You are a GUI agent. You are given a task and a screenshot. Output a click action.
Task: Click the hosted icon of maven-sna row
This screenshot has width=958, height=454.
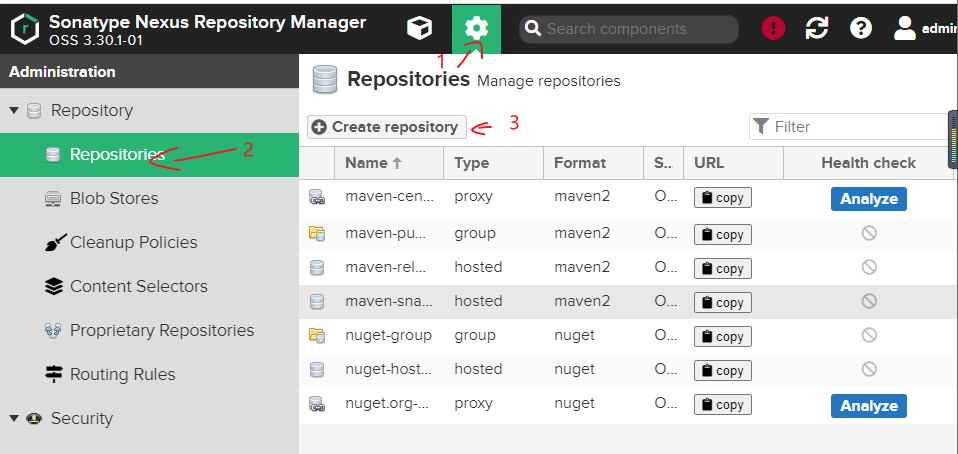[316, 301]
